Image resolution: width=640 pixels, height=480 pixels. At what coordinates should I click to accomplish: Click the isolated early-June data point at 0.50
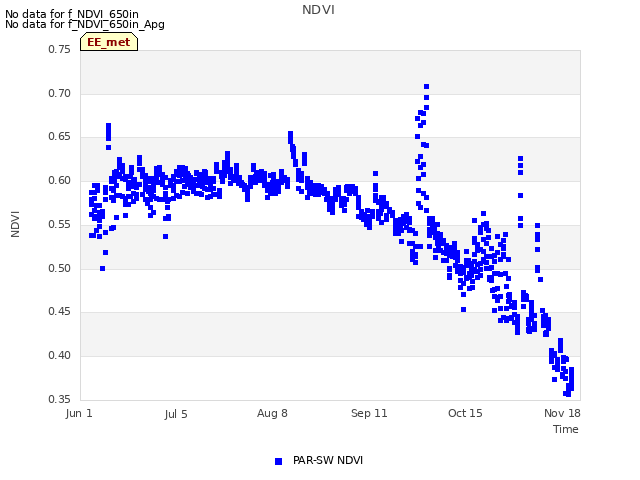102,269
